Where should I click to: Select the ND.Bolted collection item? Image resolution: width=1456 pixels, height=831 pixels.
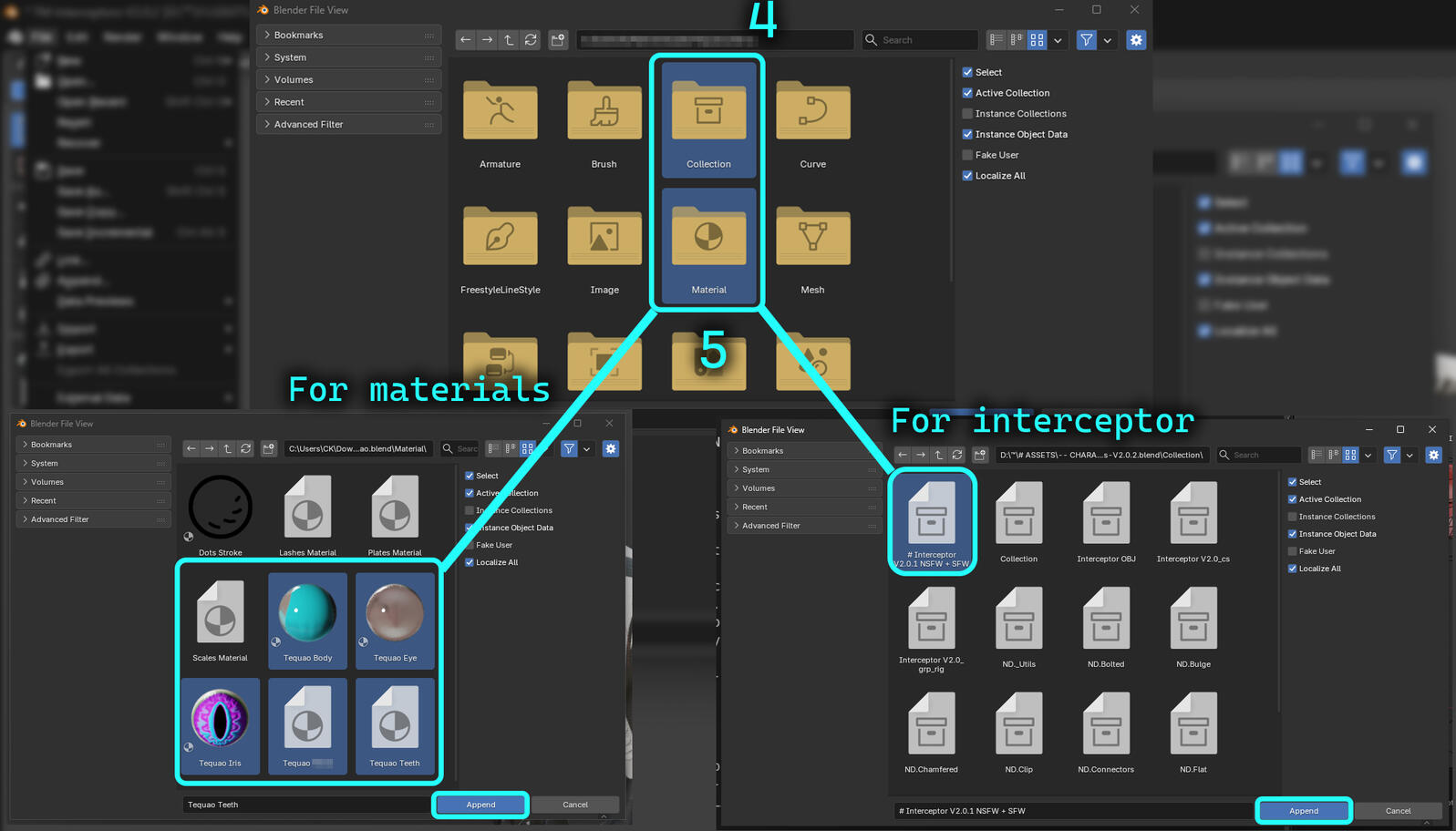pos(1106,621)
